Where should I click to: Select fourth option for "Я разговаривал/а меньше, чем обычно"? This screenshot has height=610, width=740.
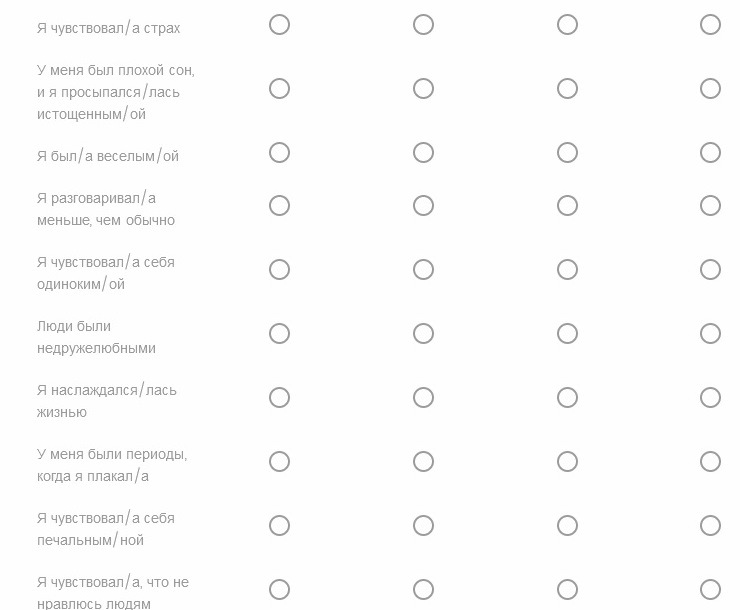coord(711,206)
